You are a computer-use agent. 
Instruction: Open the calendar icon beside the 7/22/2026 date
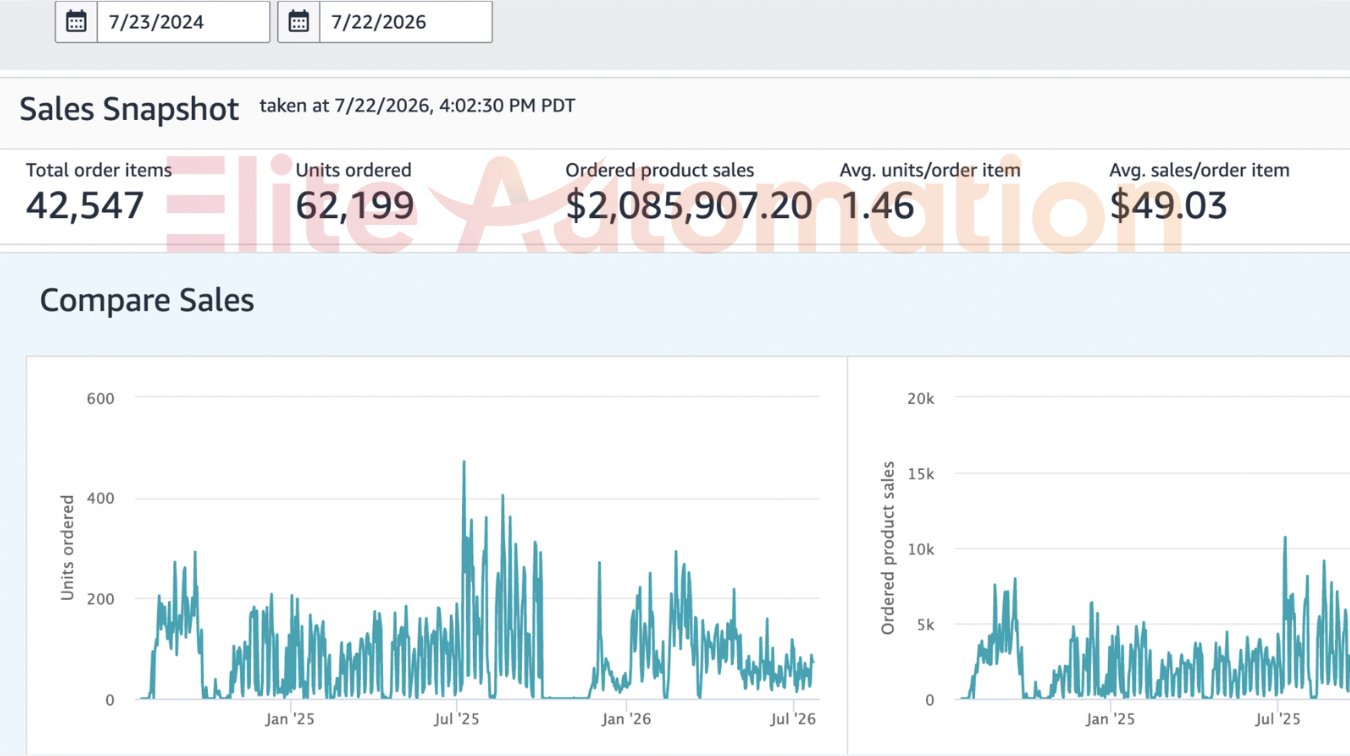click(x=299, y=22)
